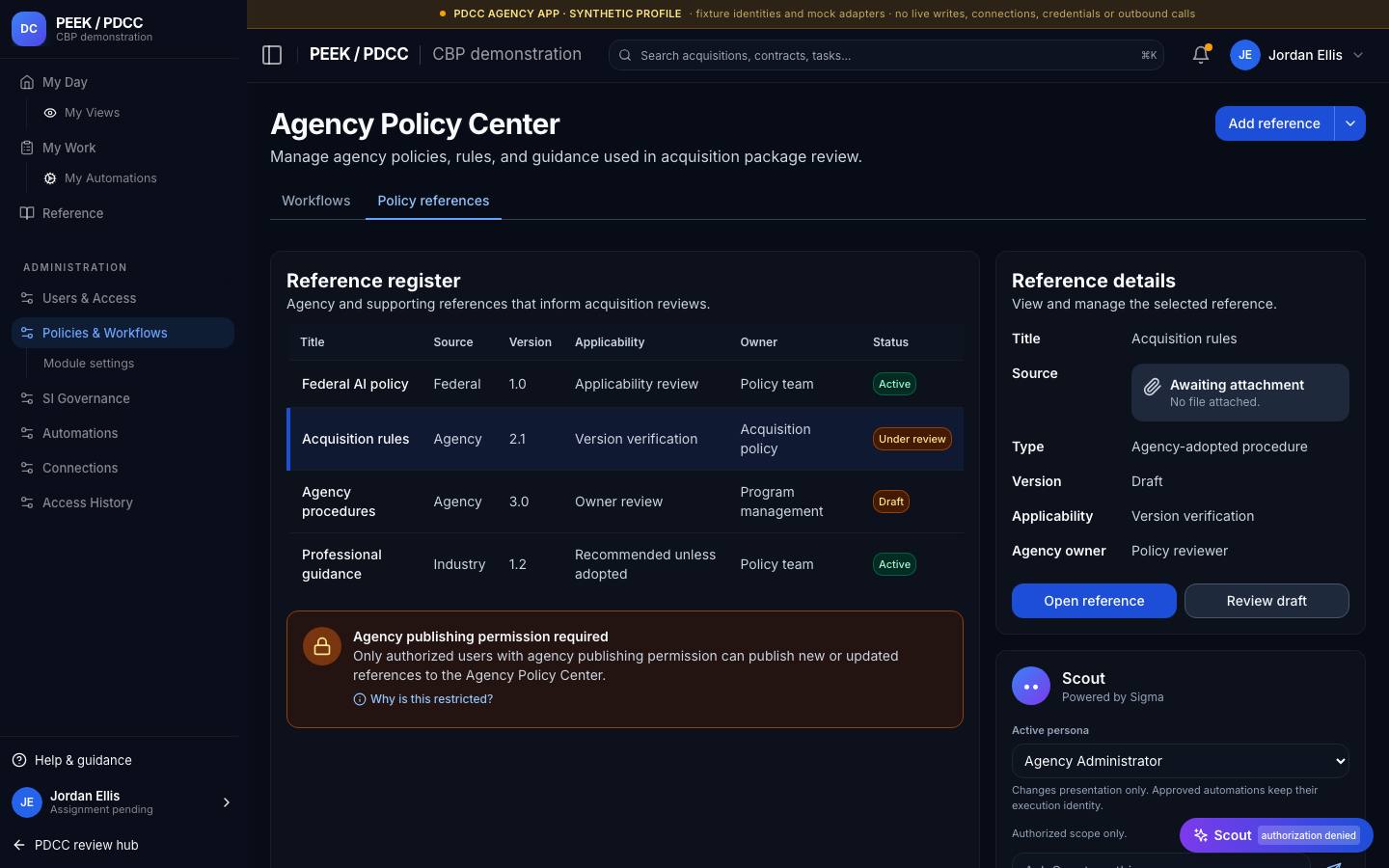This screenshot has width=1389, height=868.
Task: Click the Open reference button
Action: pos(1094,601)
